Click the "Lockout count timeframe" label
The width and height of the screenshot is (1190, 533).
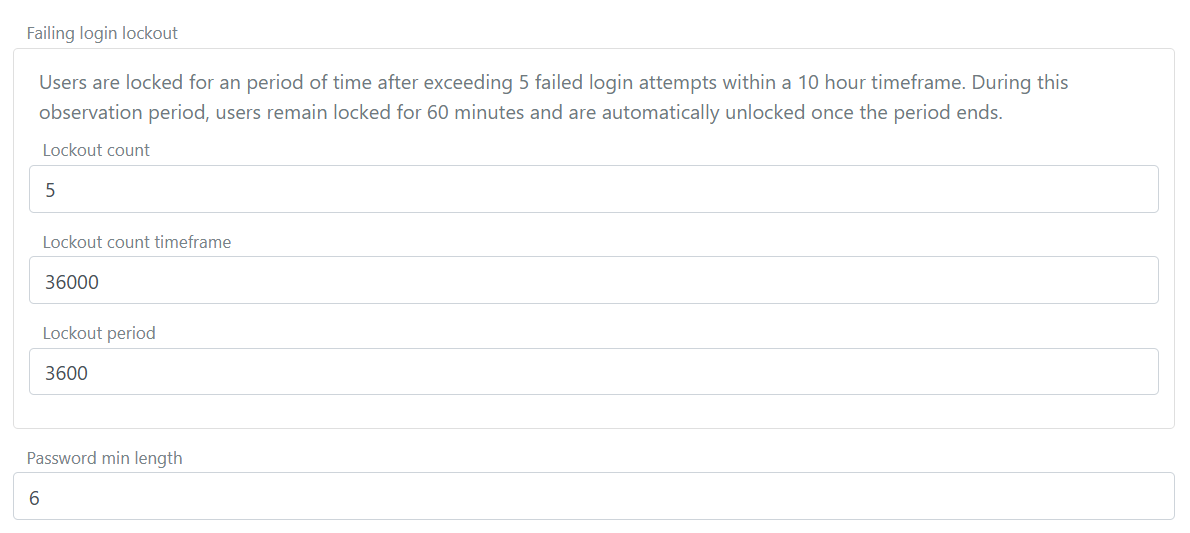(137, 242)
